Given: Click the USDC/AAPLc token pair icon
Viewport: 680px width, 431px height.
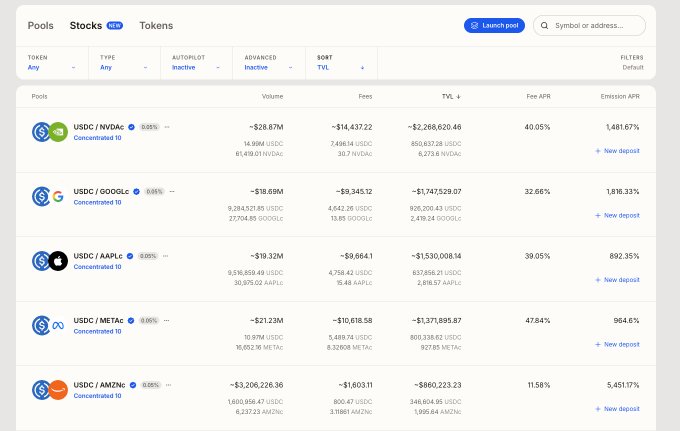Looking at the screenshot, I should point(50,261).
